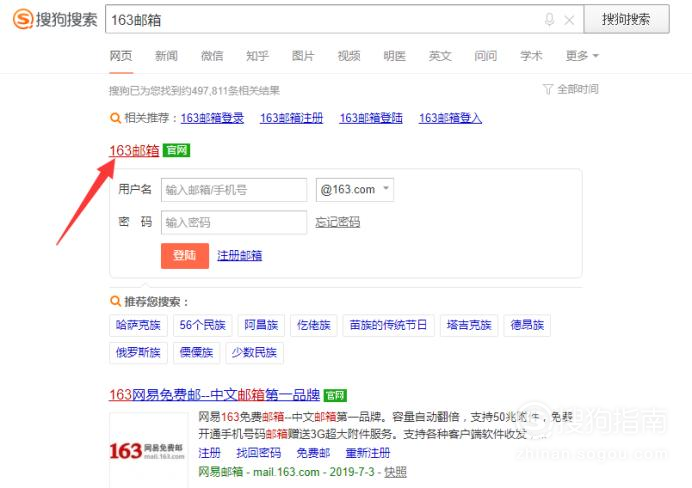Select suggested search 仡佬族
The image size is (692, 488).
tap(314, 326)
